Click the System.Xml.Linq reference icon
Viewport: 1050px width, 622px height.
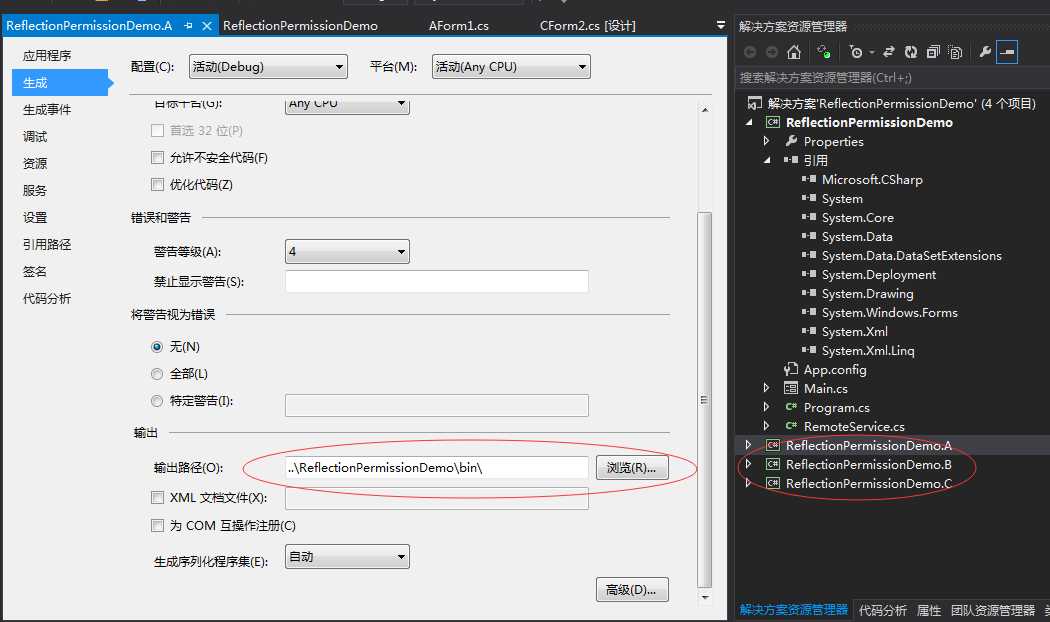tap(809, 350)
